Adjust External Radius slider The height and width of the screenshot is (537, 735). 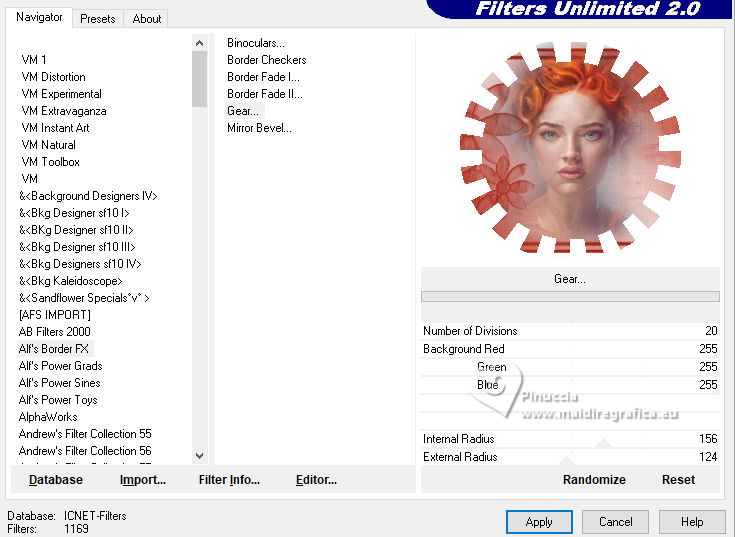[x=570, y=456]
